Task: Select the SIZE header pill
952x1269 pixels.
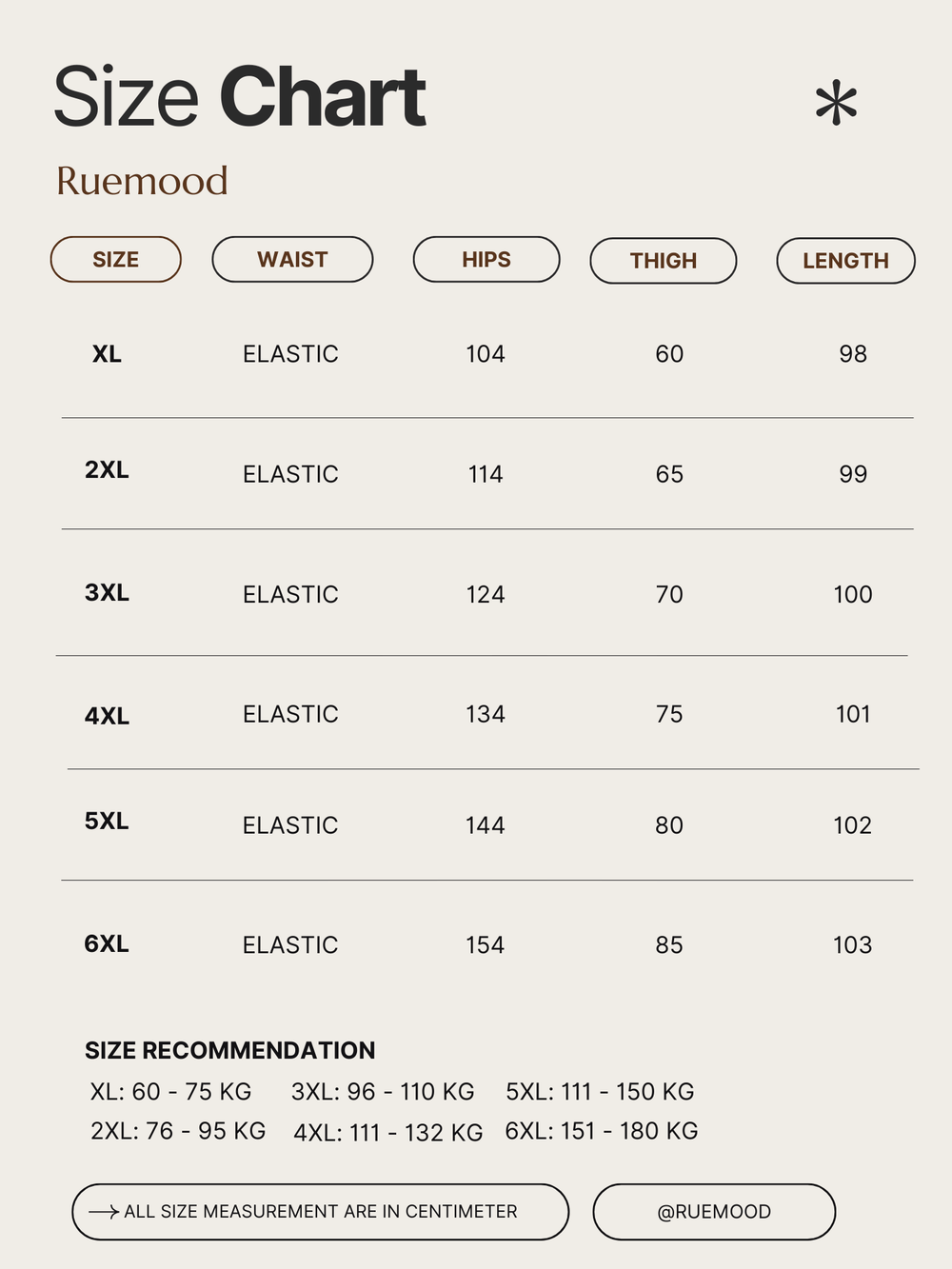Action: coord(116,260)
